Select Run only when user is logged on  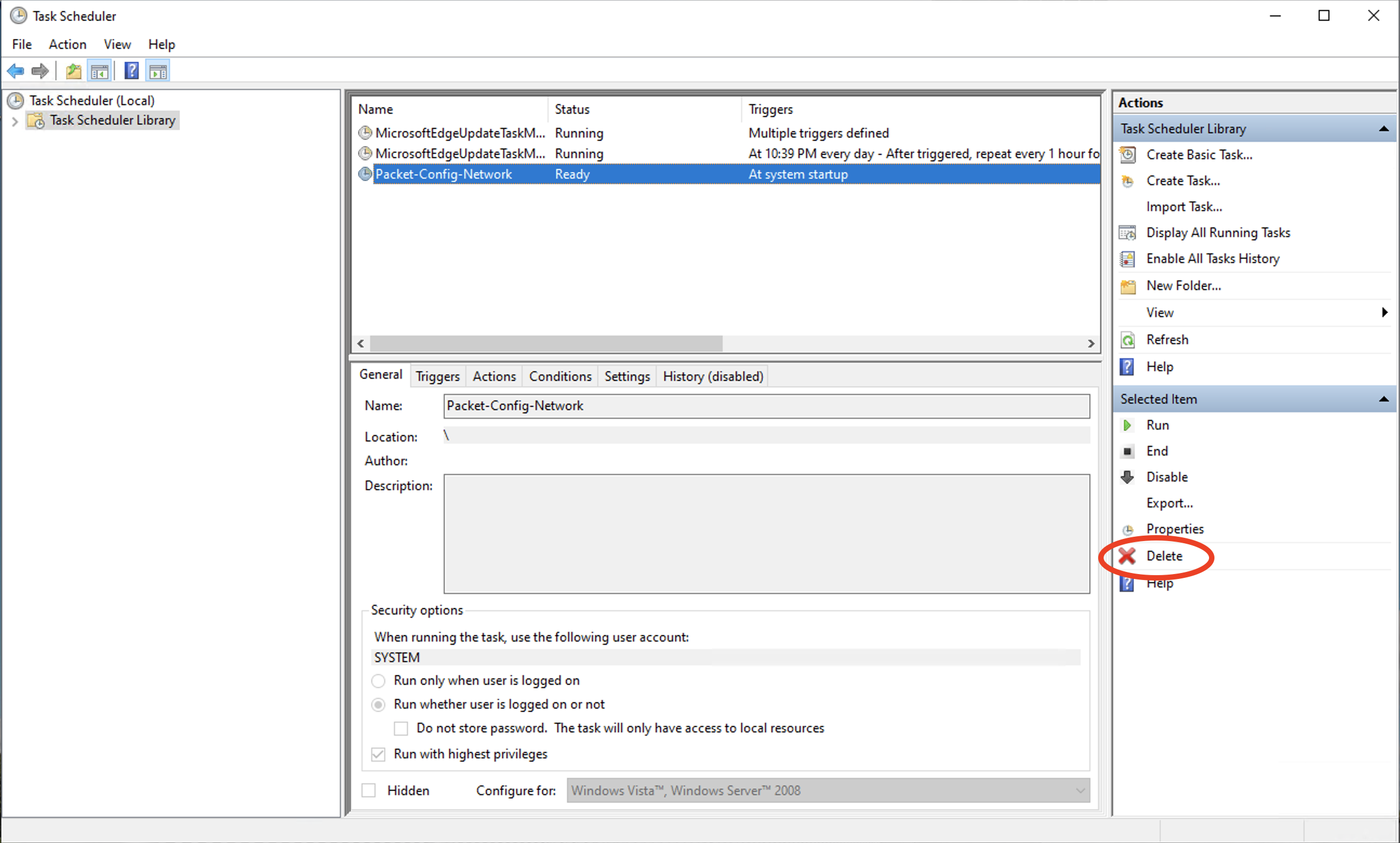pyautogui.click(x=378, y=681)
